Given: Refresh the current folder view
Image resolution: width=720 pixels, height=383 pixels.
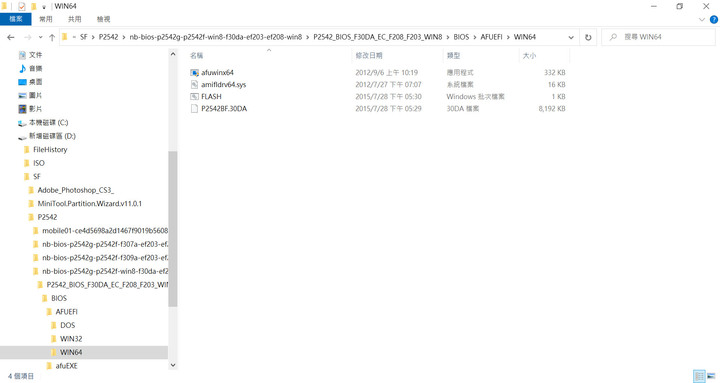Looking at the screenshot, I should (x=588, y=37).
